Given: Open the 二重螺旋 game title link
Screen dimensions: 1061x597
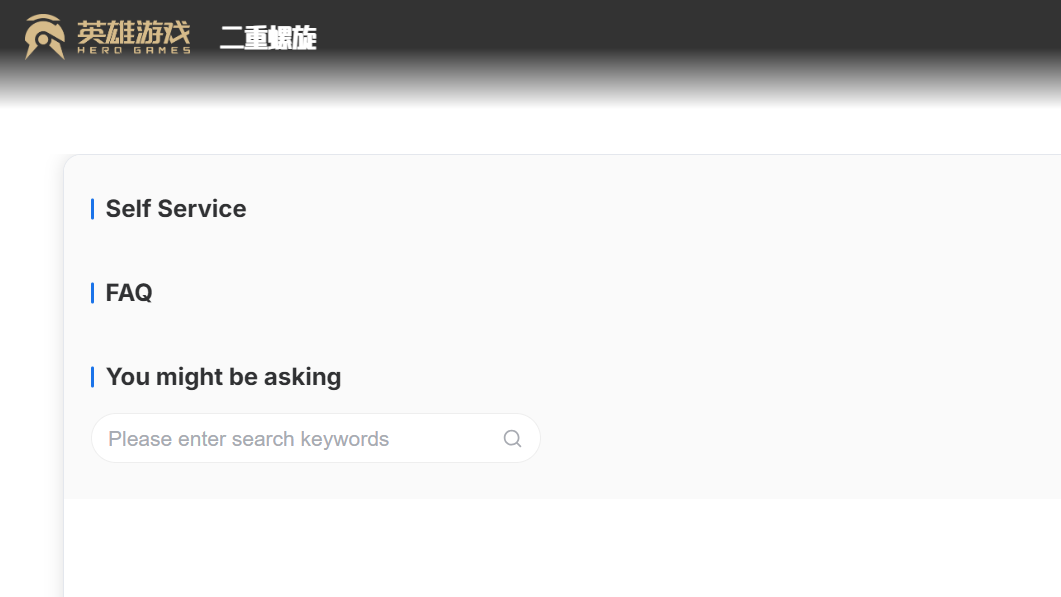Looking at the screenshot, I should point(268,38).
